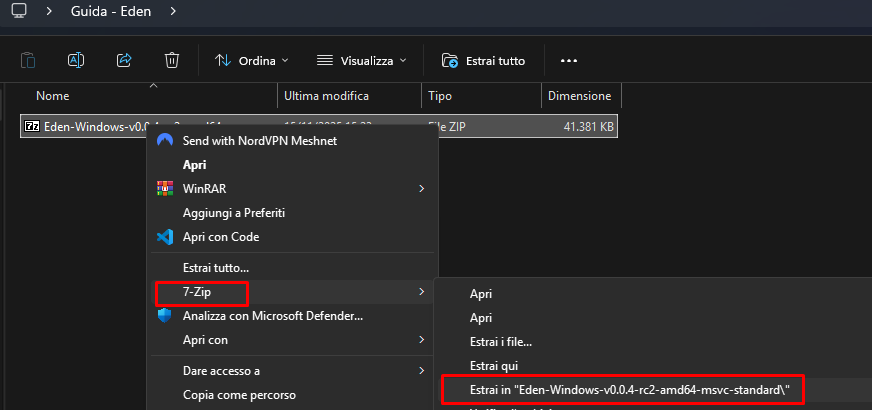Choose bold Apri in context menu
872x410 pixels.
pyautogui.click(x=293, y=165)
